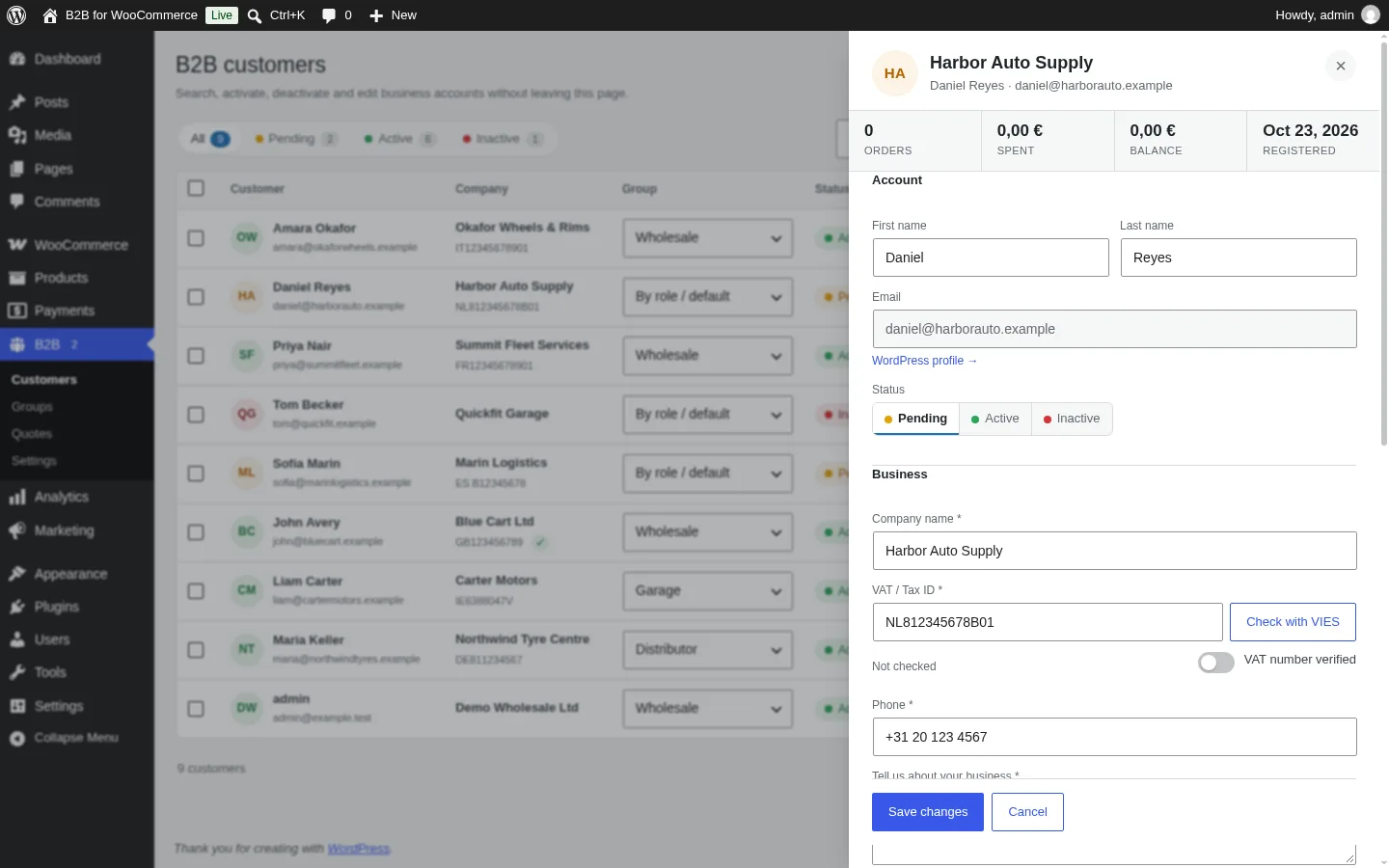Close the Harbor Auto Supply panel

1341,67
